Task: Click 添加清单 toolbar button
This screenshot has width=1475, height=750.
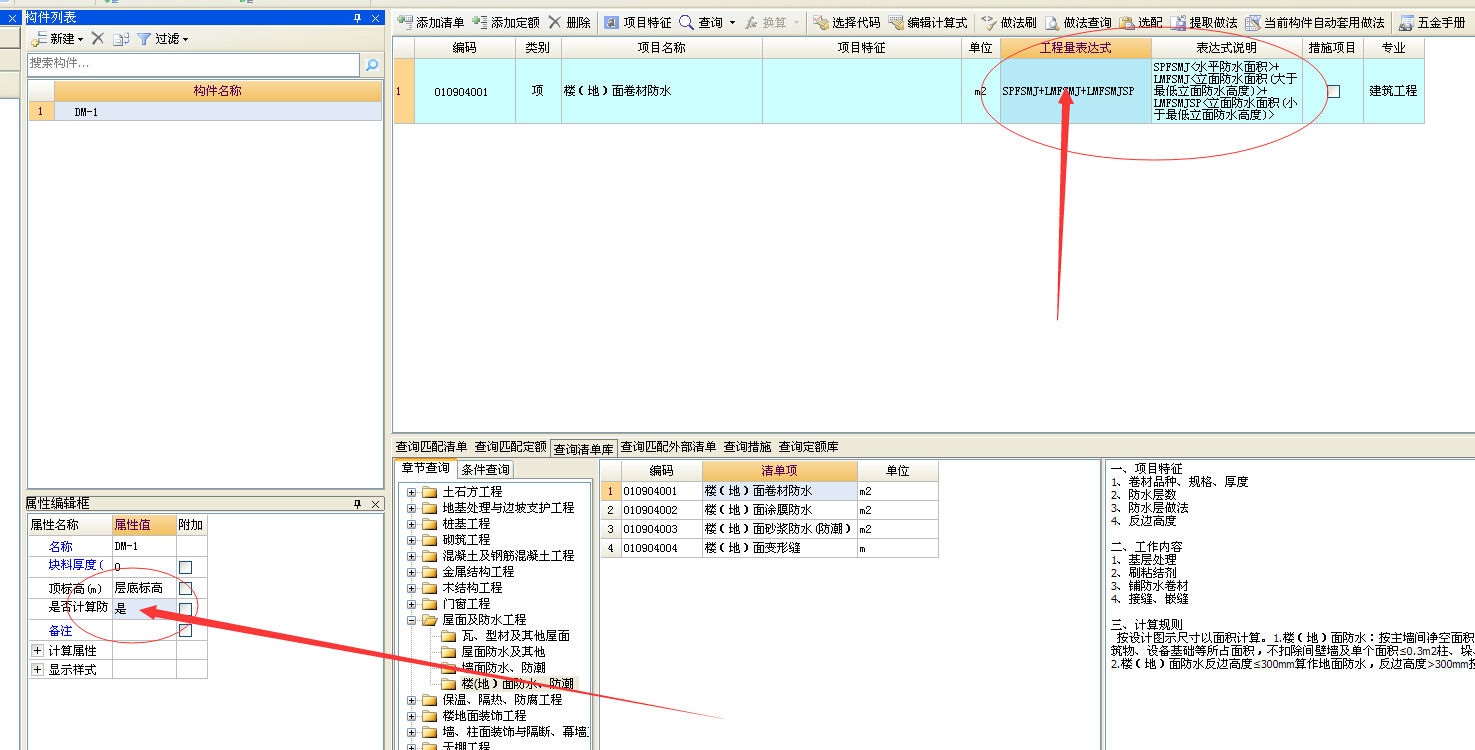Action: click(x=431, y=22)
